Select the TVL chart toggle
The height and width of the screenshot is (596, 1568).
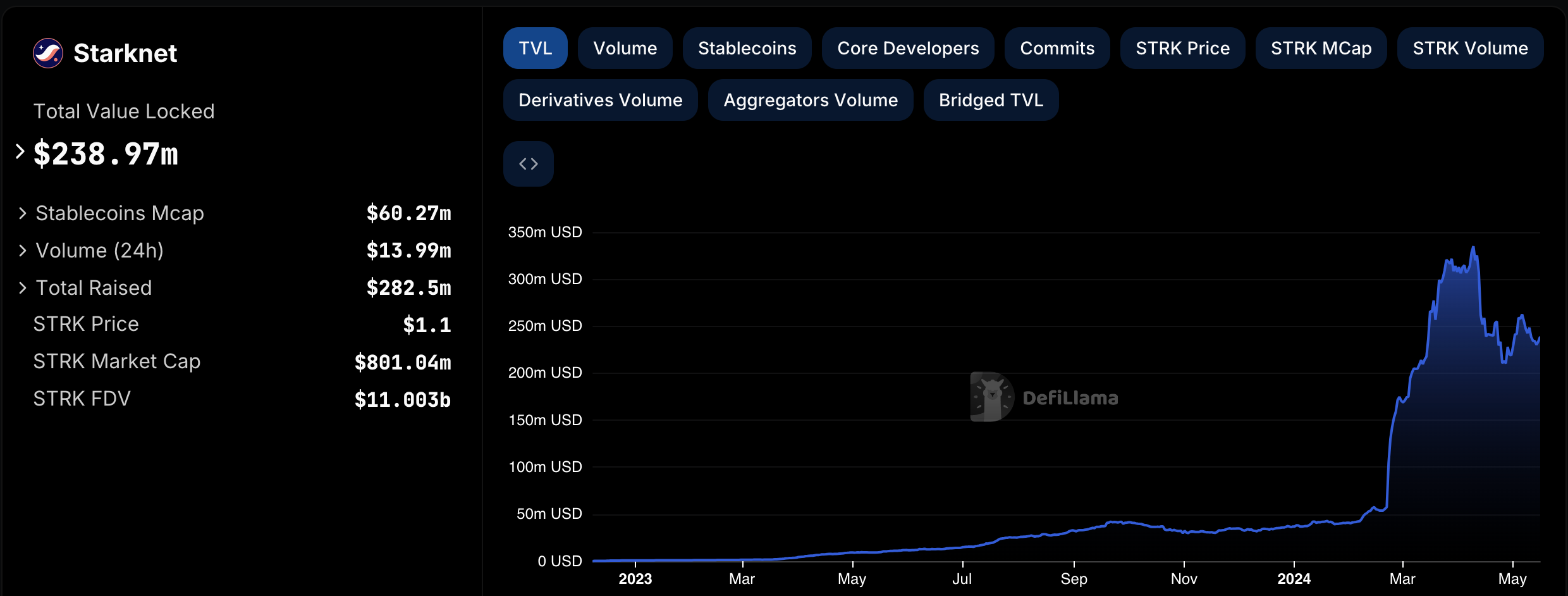[536, 48]
